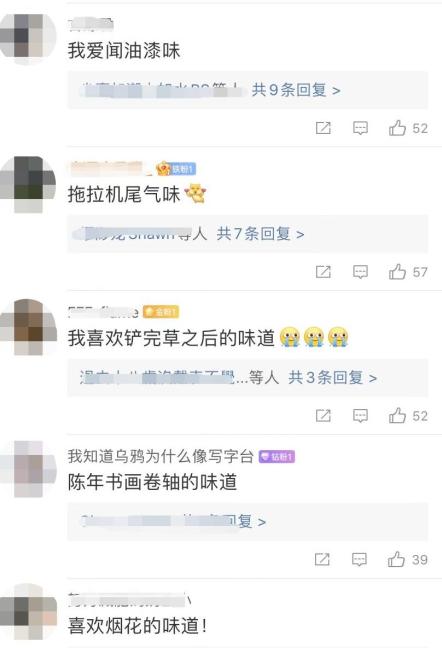
Task: Open avatar of the paint smell commenter
Action: (28, 36)
